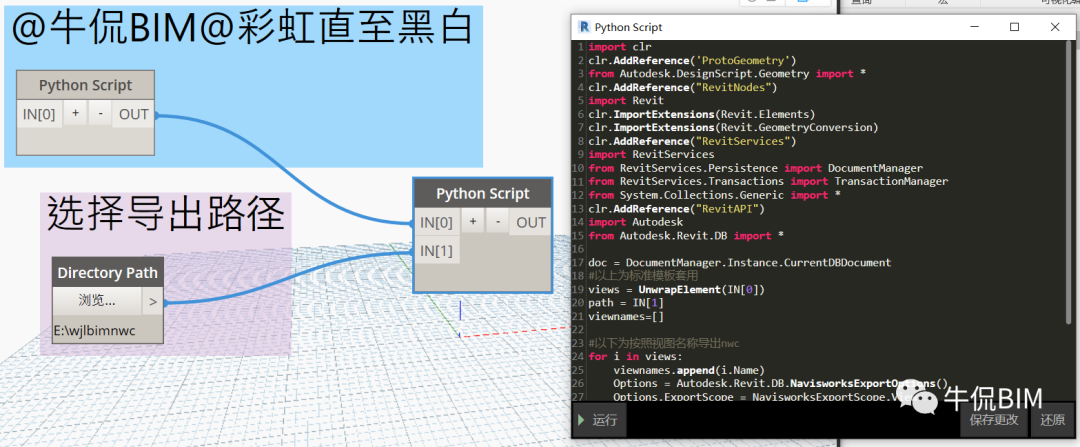Click 保存更改 to save script changes
1080x447 pixels.
(x=994, y=419)
